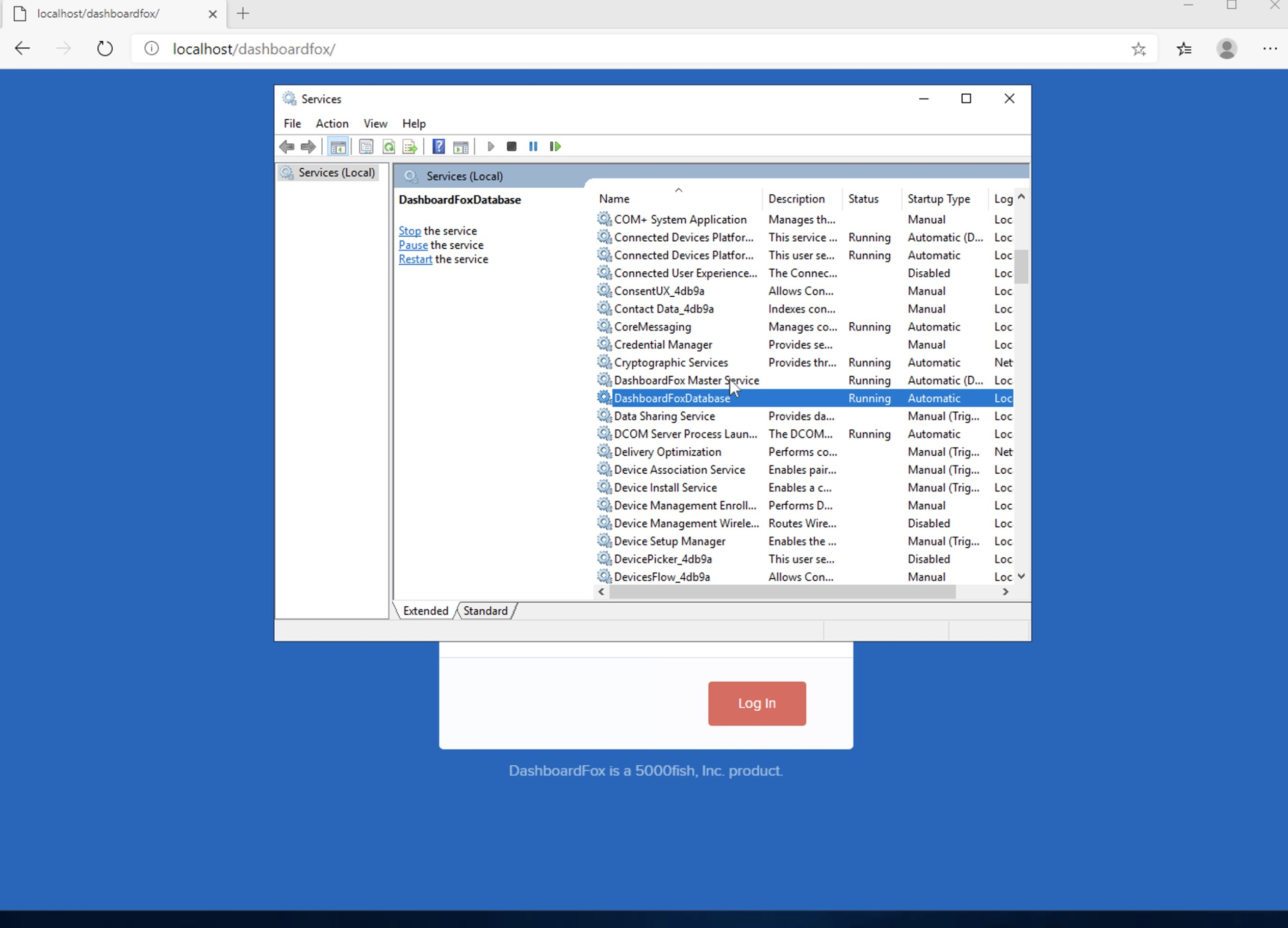Reload the localhost/dashboardfox page

coord(105,48)
